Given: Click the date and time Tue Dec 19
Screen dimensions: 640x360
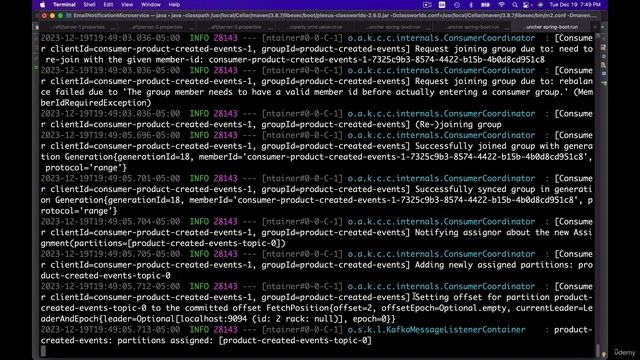Looking at the screenshot, I should click(x=575, y=5).
